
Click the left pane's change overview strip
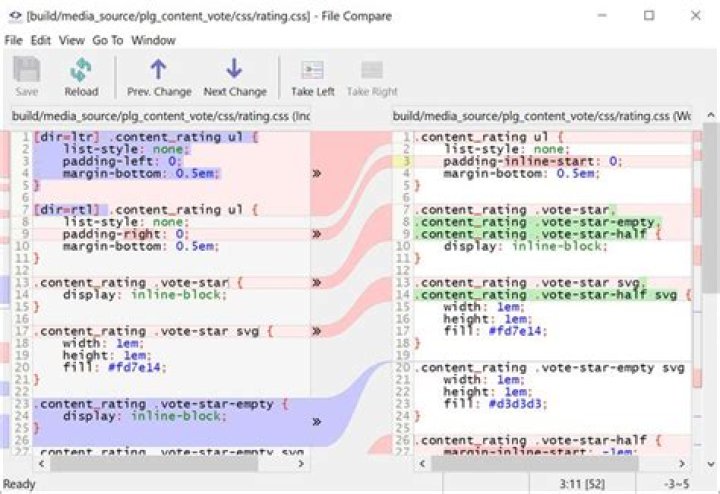5,291
